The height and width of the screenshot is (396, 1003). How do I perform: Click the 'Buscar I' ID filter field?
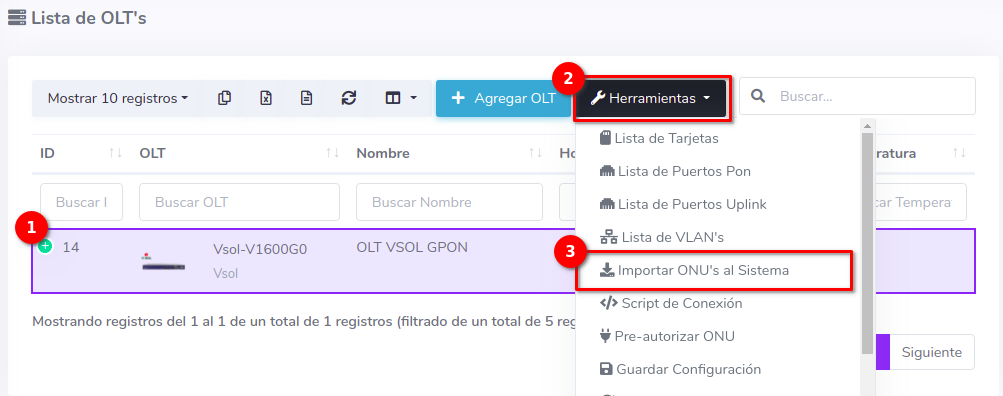[81, 202]
